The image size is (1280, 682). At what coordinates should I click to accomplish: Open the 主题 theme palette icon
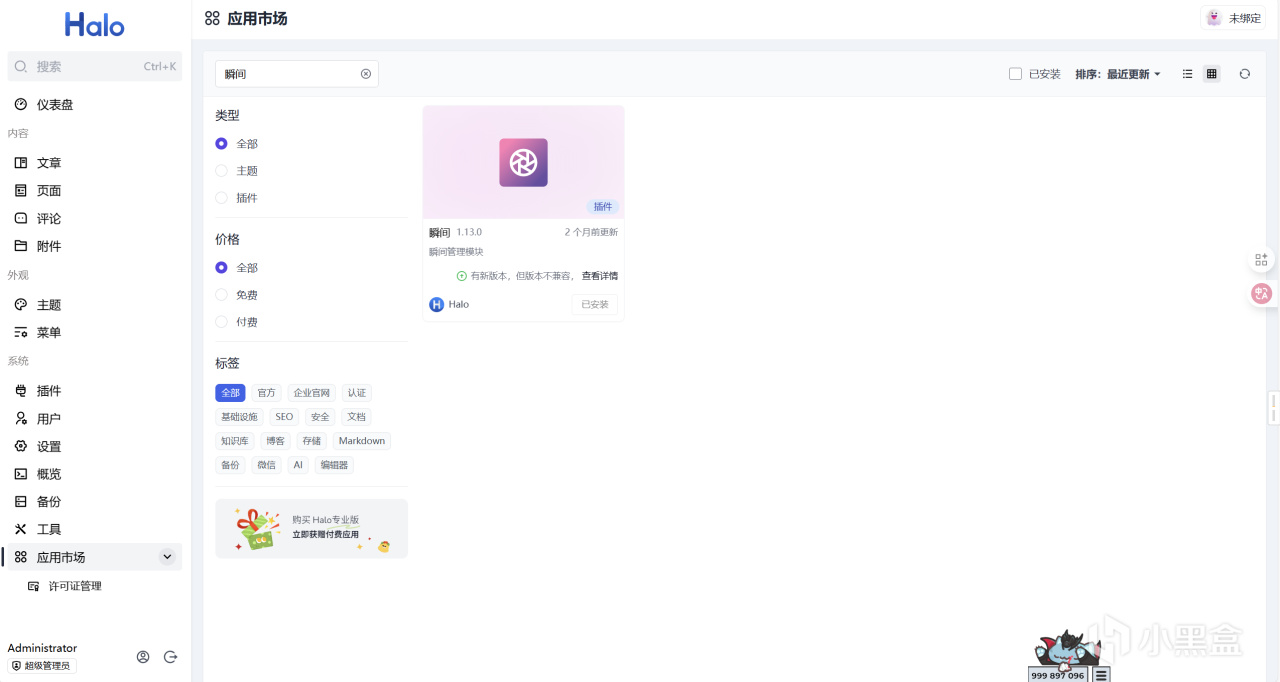pos(21,304)
